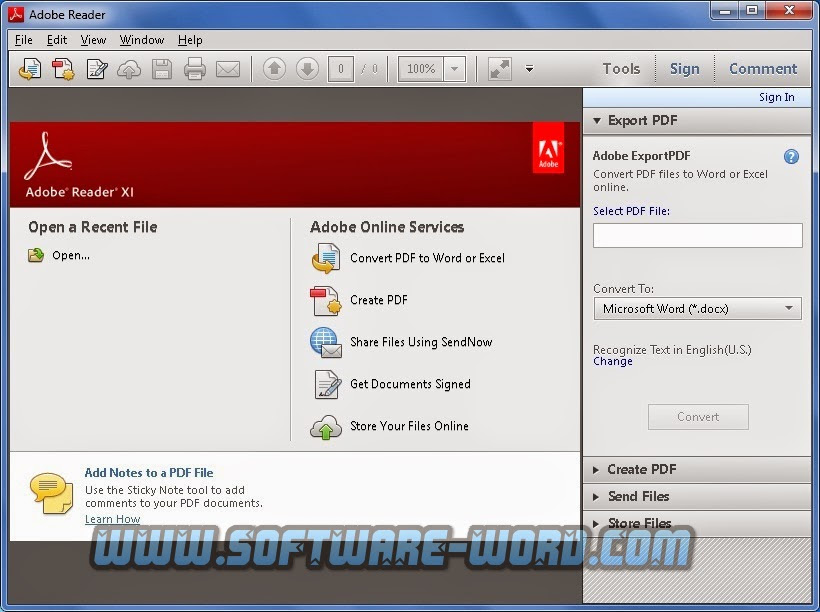Close the Adobe Reader window
820x612 pixels.
(789, 10)
